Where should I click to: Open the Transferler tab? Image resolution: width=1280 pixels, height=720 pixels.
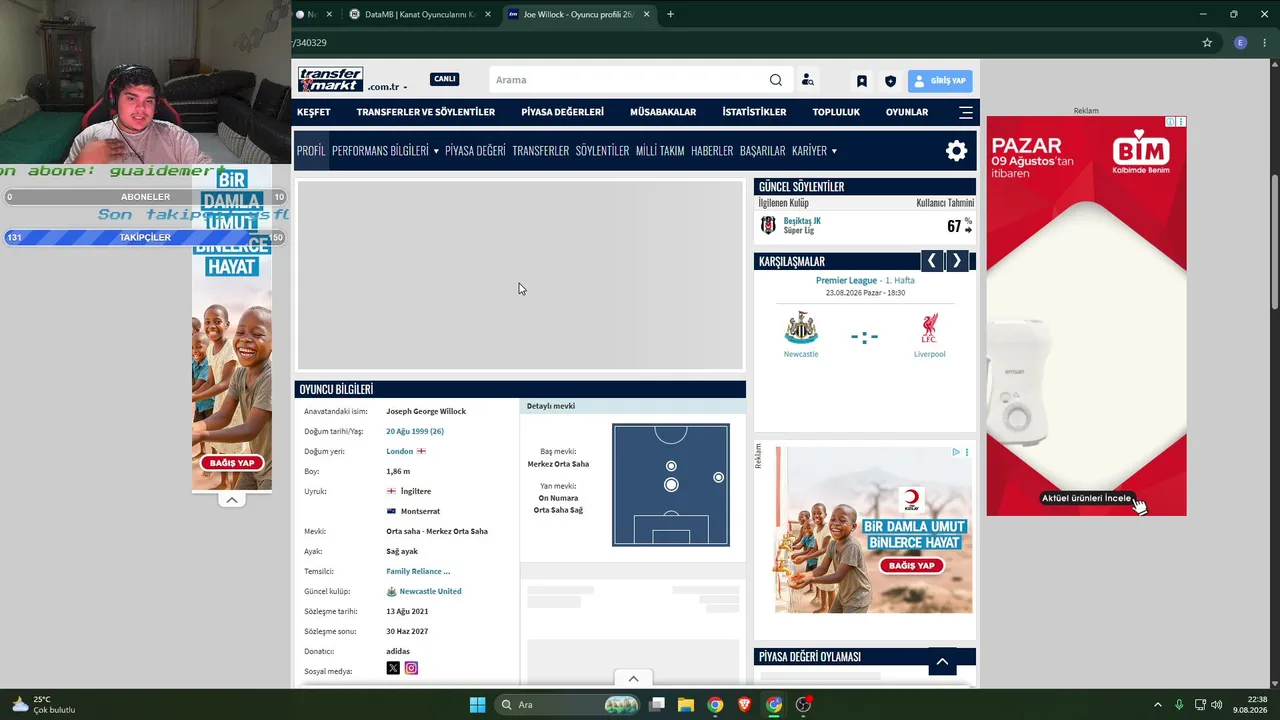(541, 151)
